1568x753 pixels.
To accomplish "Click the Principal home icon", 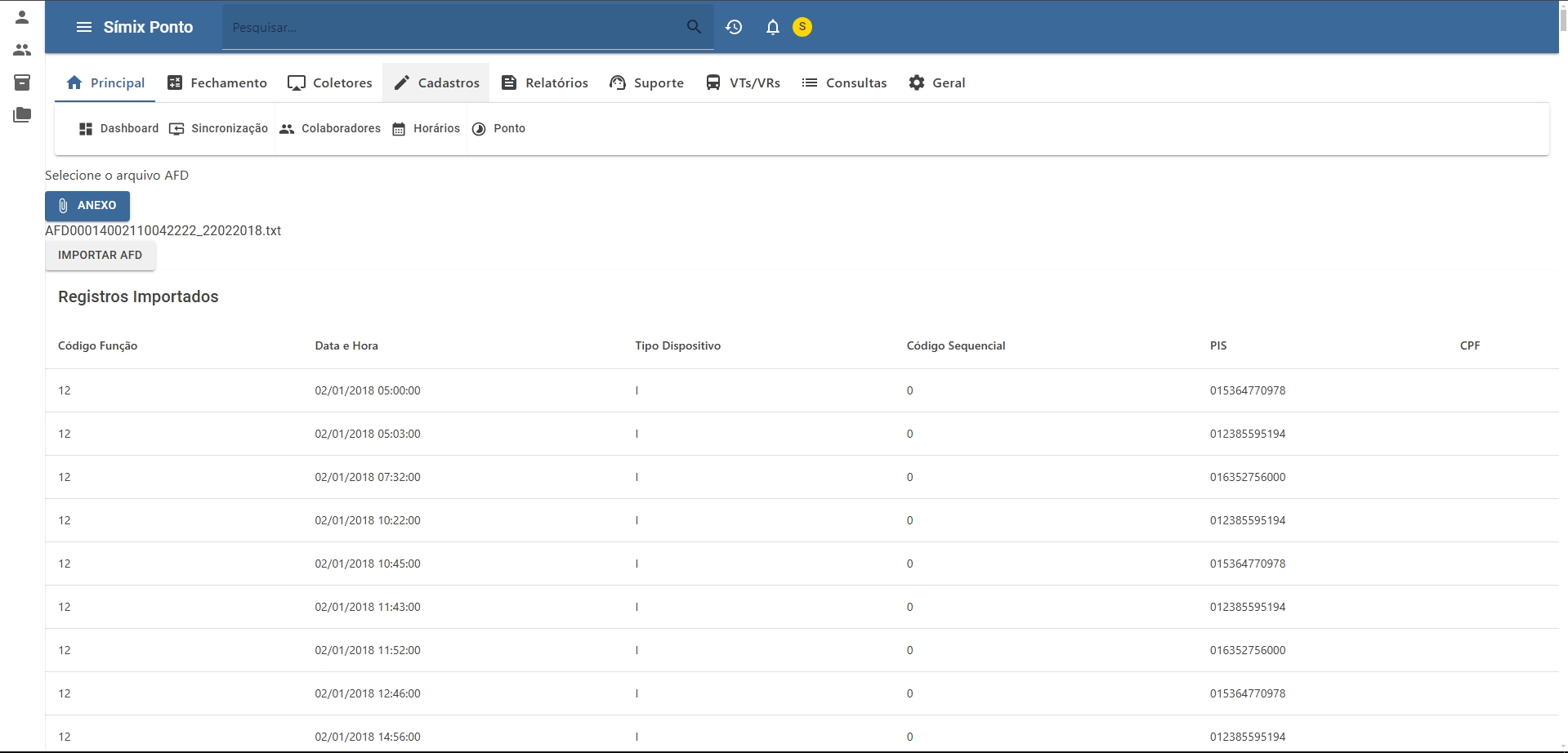I will (x=74, y=82).
